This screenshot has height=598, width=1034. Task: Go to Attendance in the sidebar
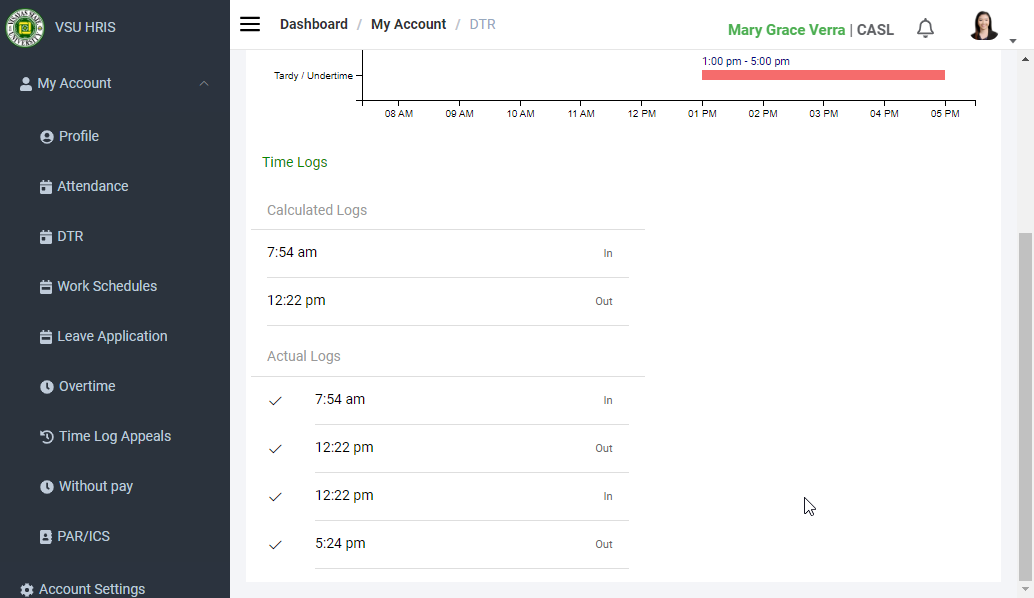pos(92,186)
